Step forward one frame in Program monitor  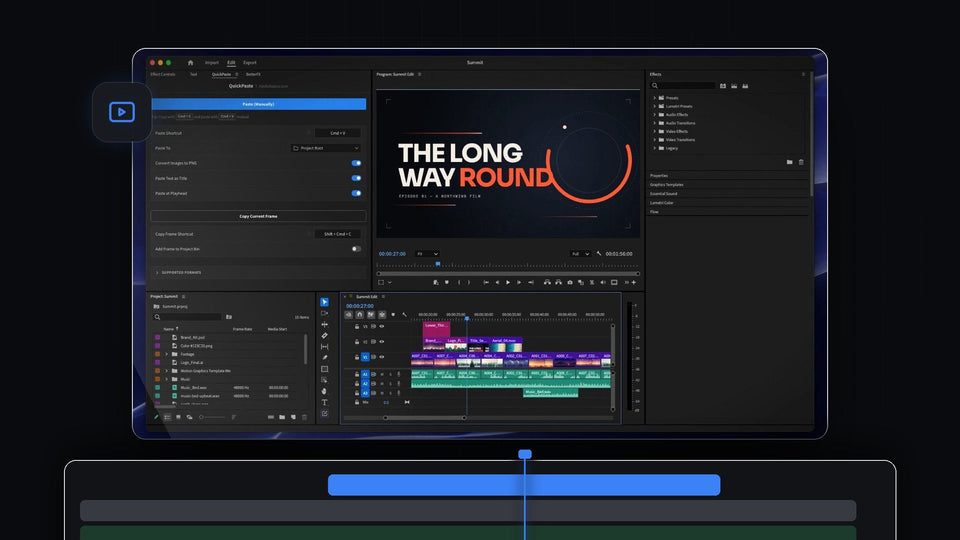point(519,282)
